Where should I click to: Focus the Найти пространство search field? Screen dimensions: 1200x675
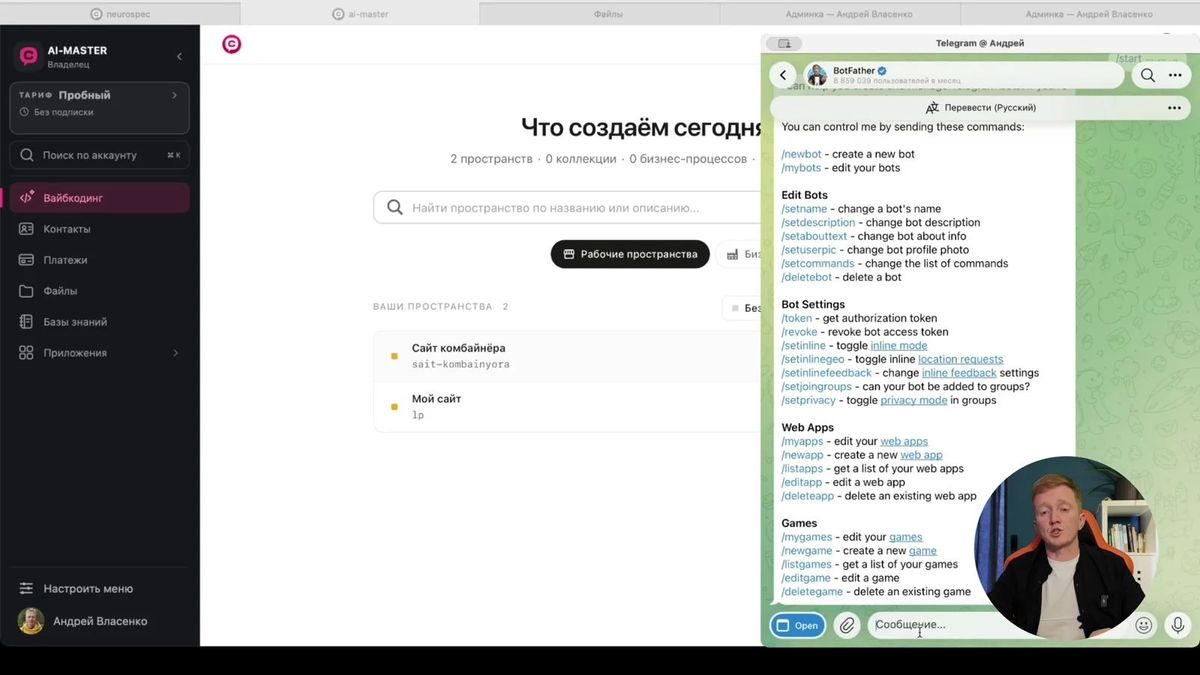point(567,208)
